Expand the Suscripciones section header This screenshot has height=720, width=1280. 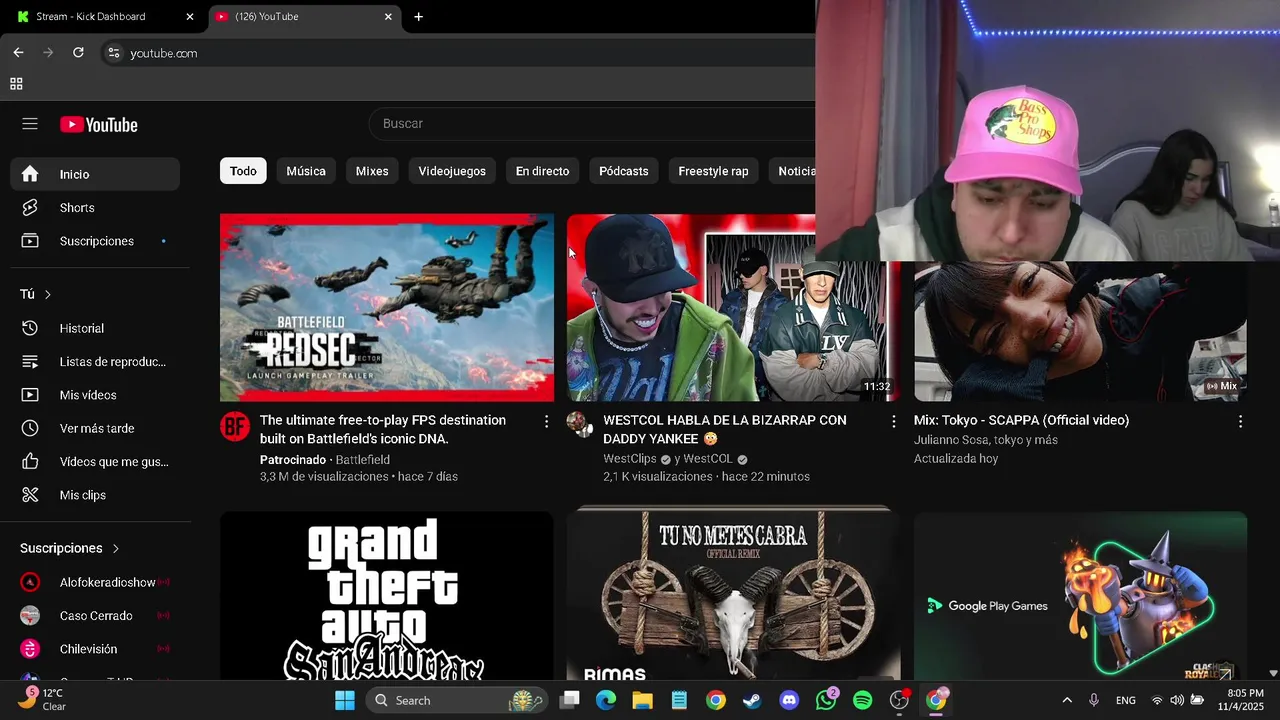70,548
